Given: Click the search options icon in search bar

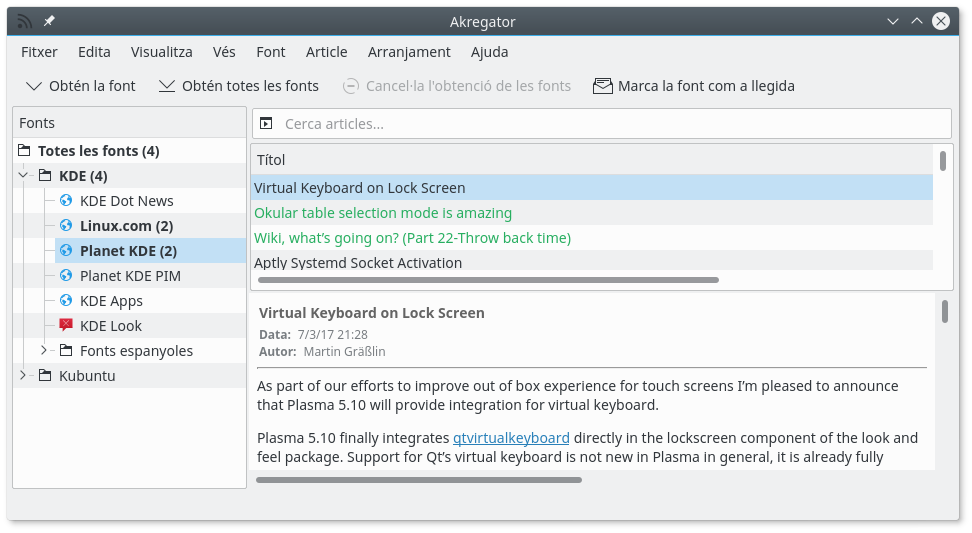Looking at the screenshot, I should click(x=266, y=124).
